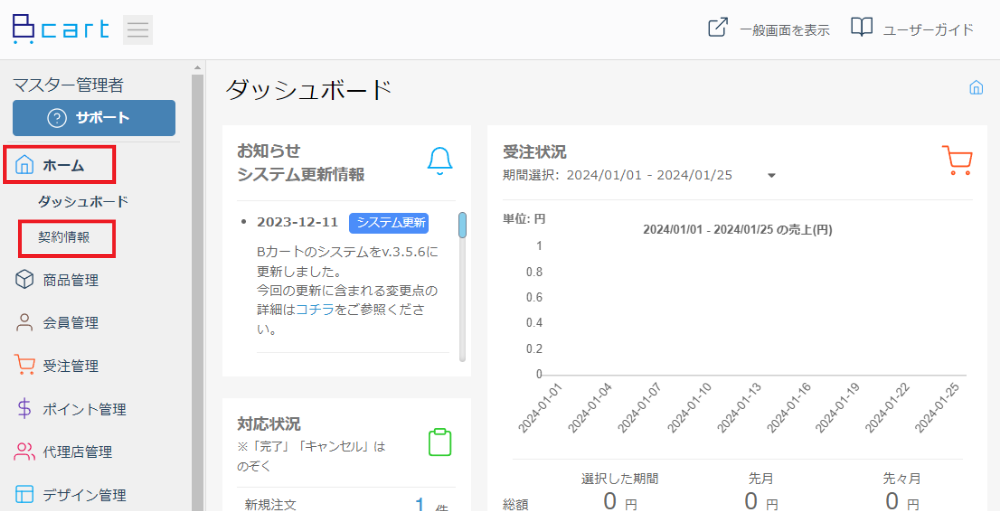Click the book icon for ユーザーガイド
The image size is (1000, 511).
coord(862,28)
